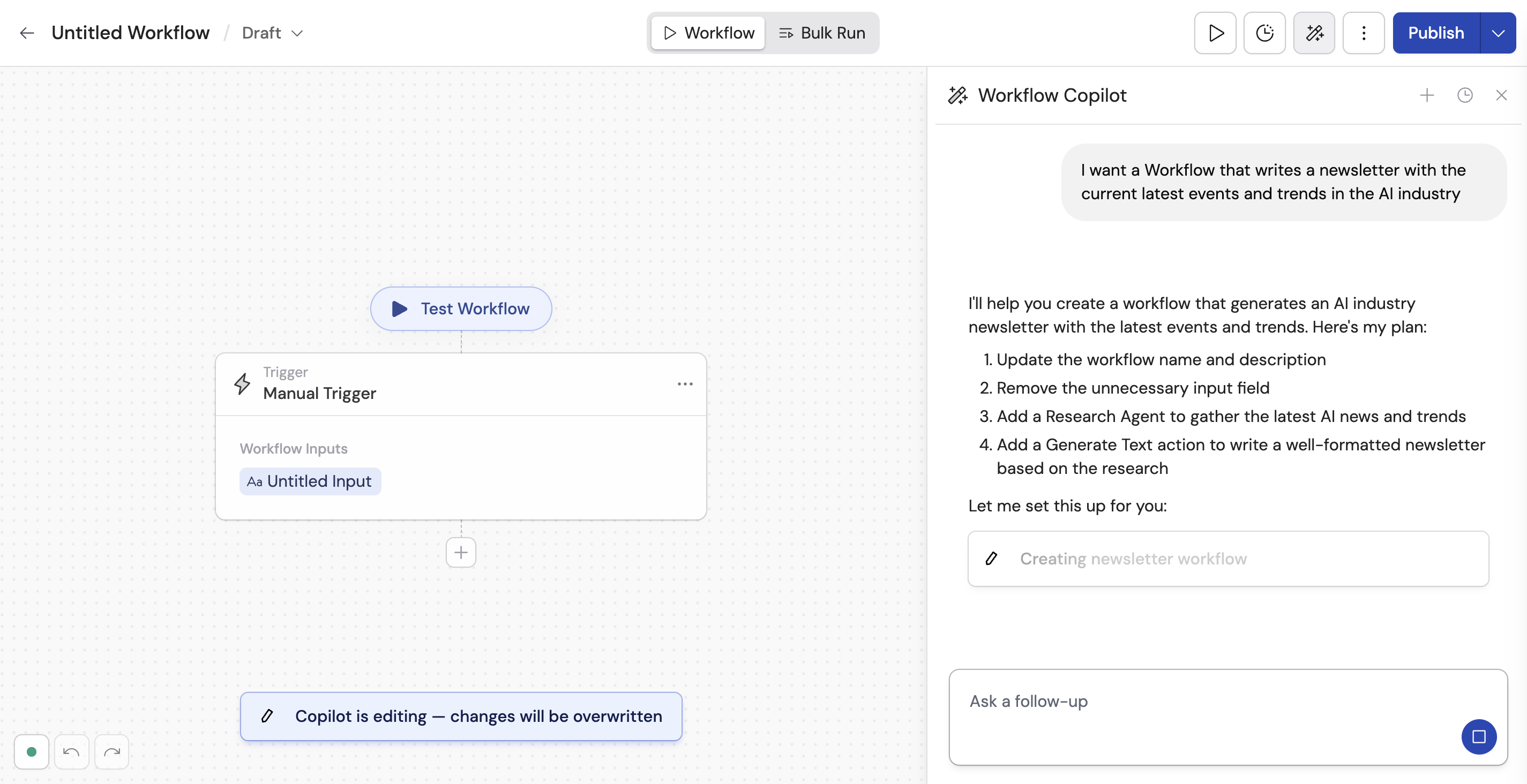This screenshot has width=1527, height=784.
Task: Open the Publish options chevron
Action: point(1498,33)
